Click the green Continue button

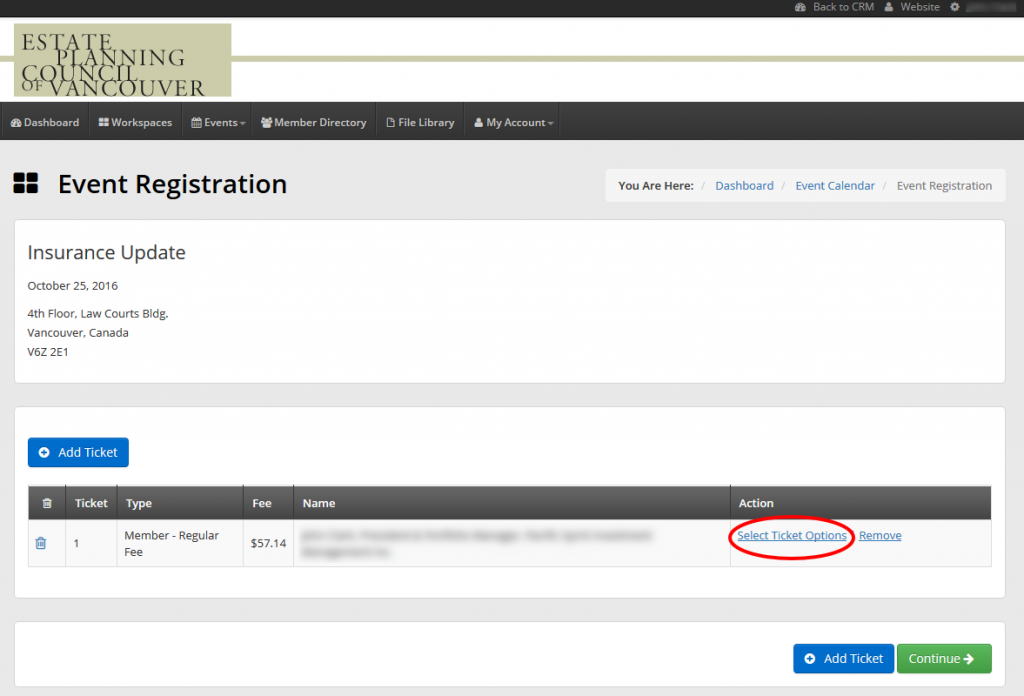tap(944, 658)
